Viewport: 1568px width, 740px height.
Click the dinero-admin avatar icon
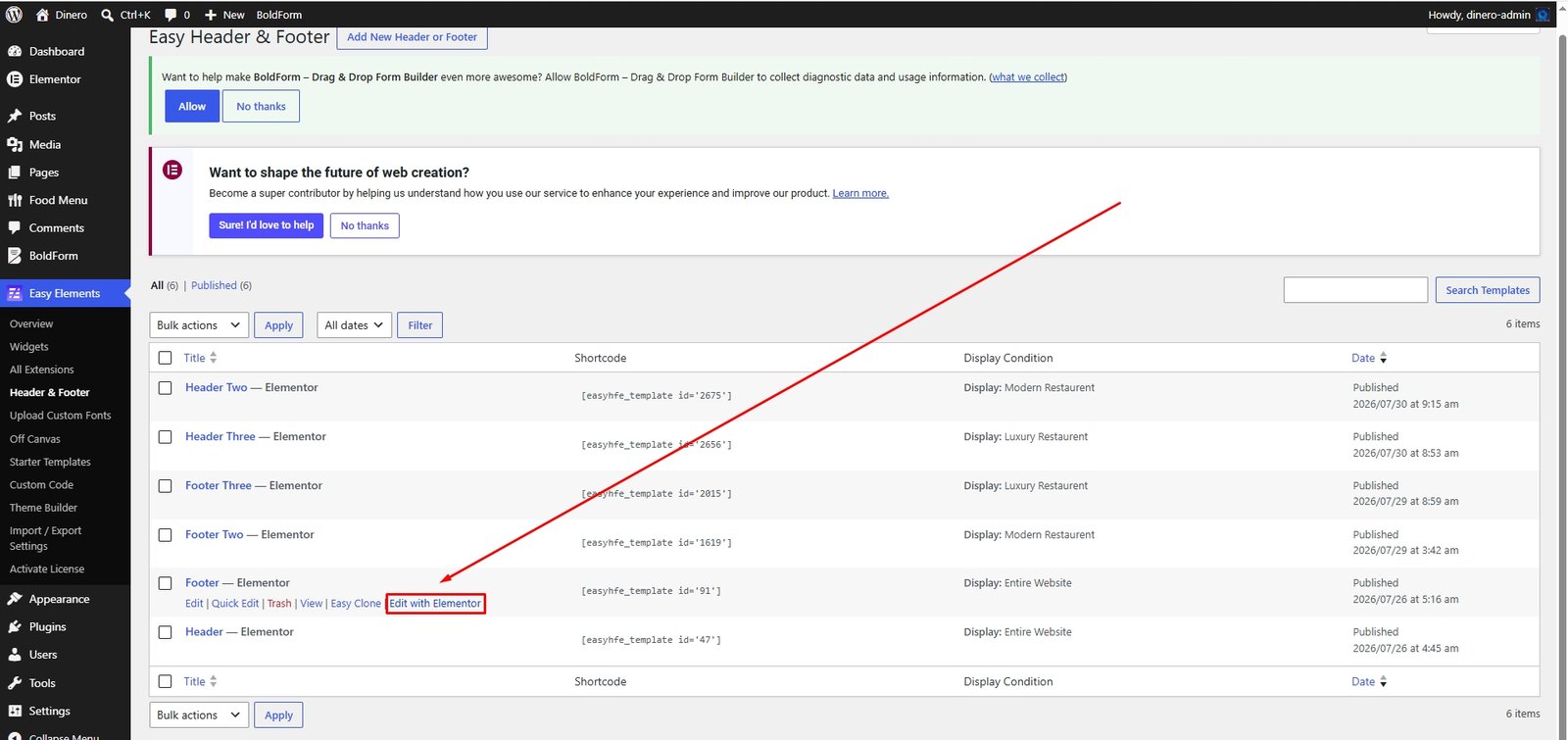(1543, 15)
